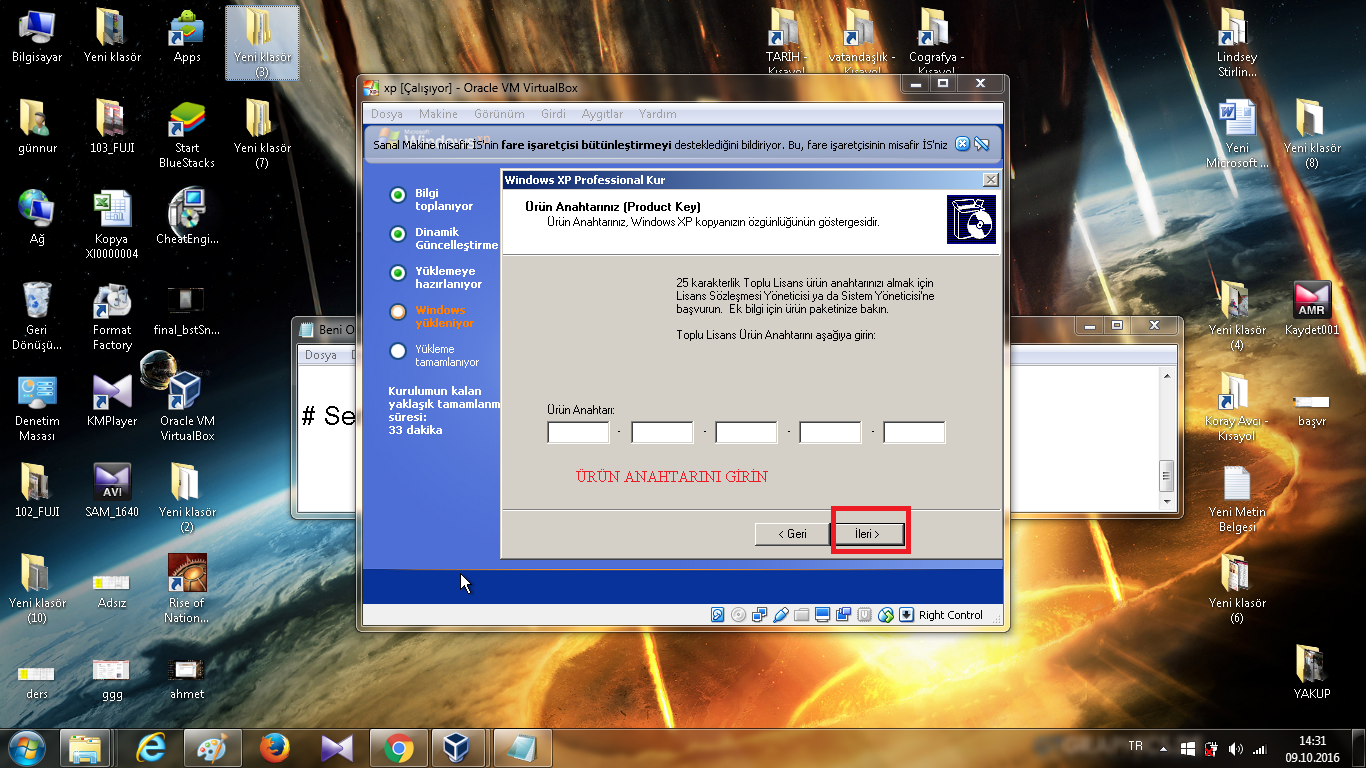
Task: Open Makine menu in VirtualBox window
Action: tap(438, 114)
